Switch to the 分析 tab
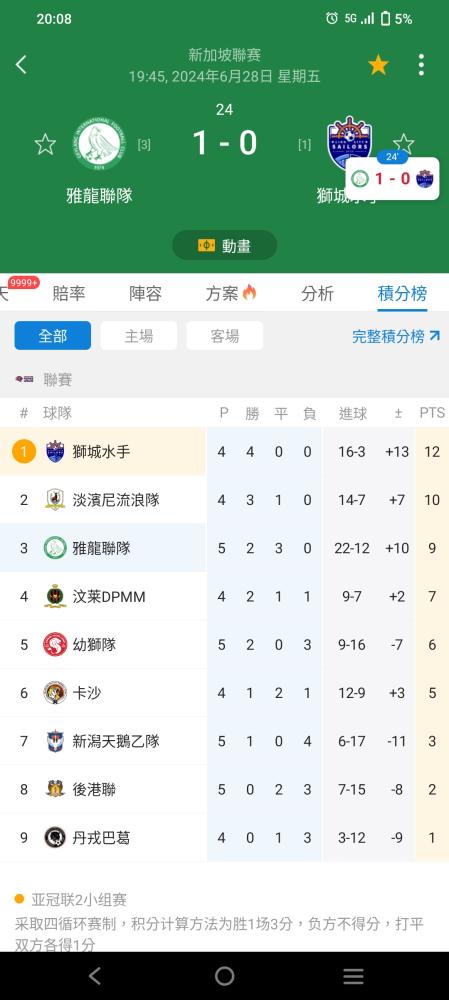 tap(318, 293)
